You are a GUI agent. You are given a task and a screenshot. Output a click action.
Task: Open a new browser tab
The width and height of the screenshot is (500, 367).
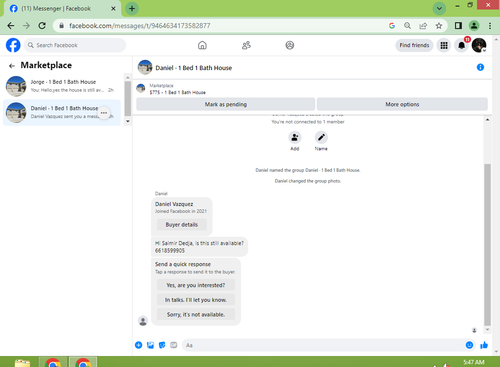tap(132, 9)
